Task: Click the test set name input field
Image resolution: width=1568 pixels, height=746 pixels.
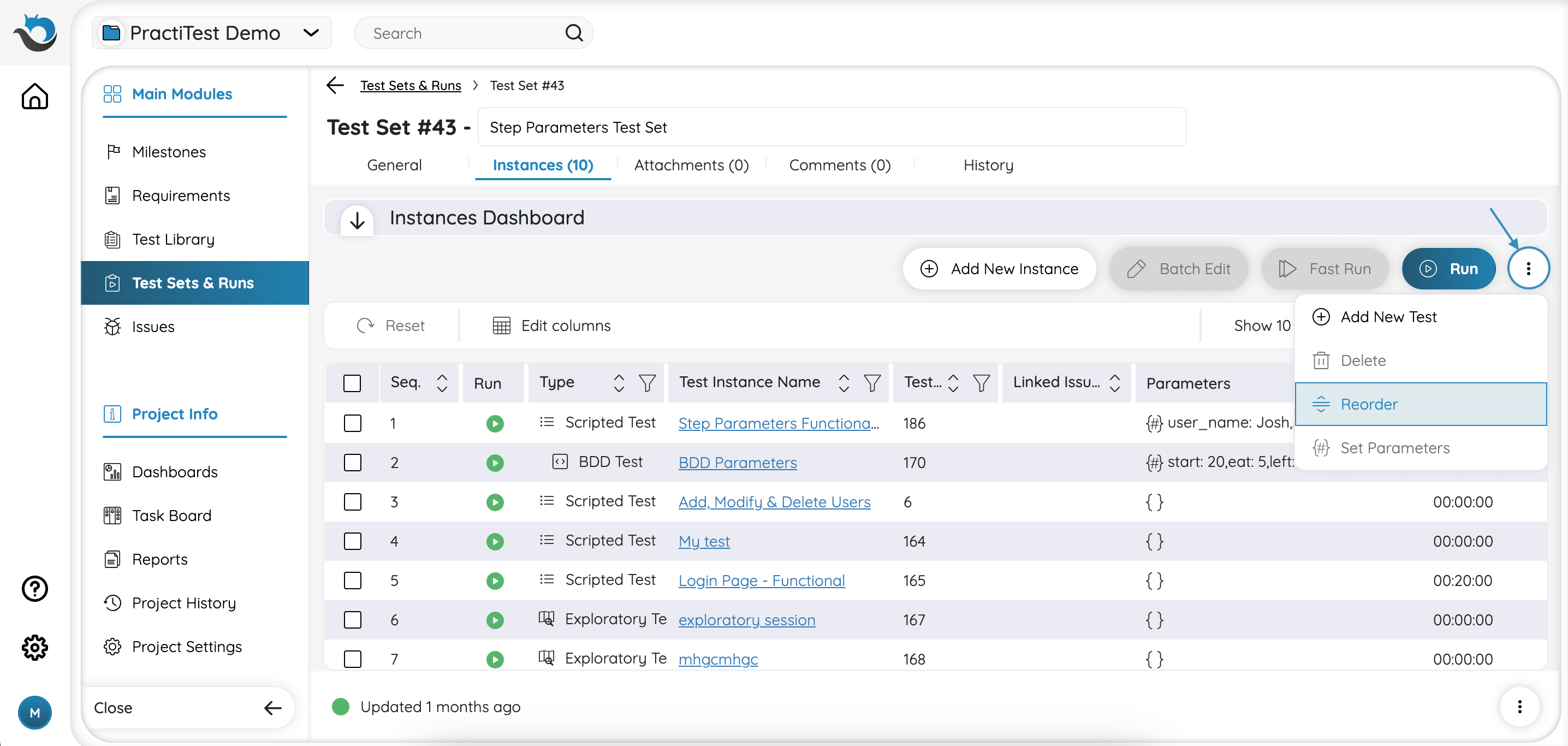Action: pyautogui.click(x=831, y=127)
